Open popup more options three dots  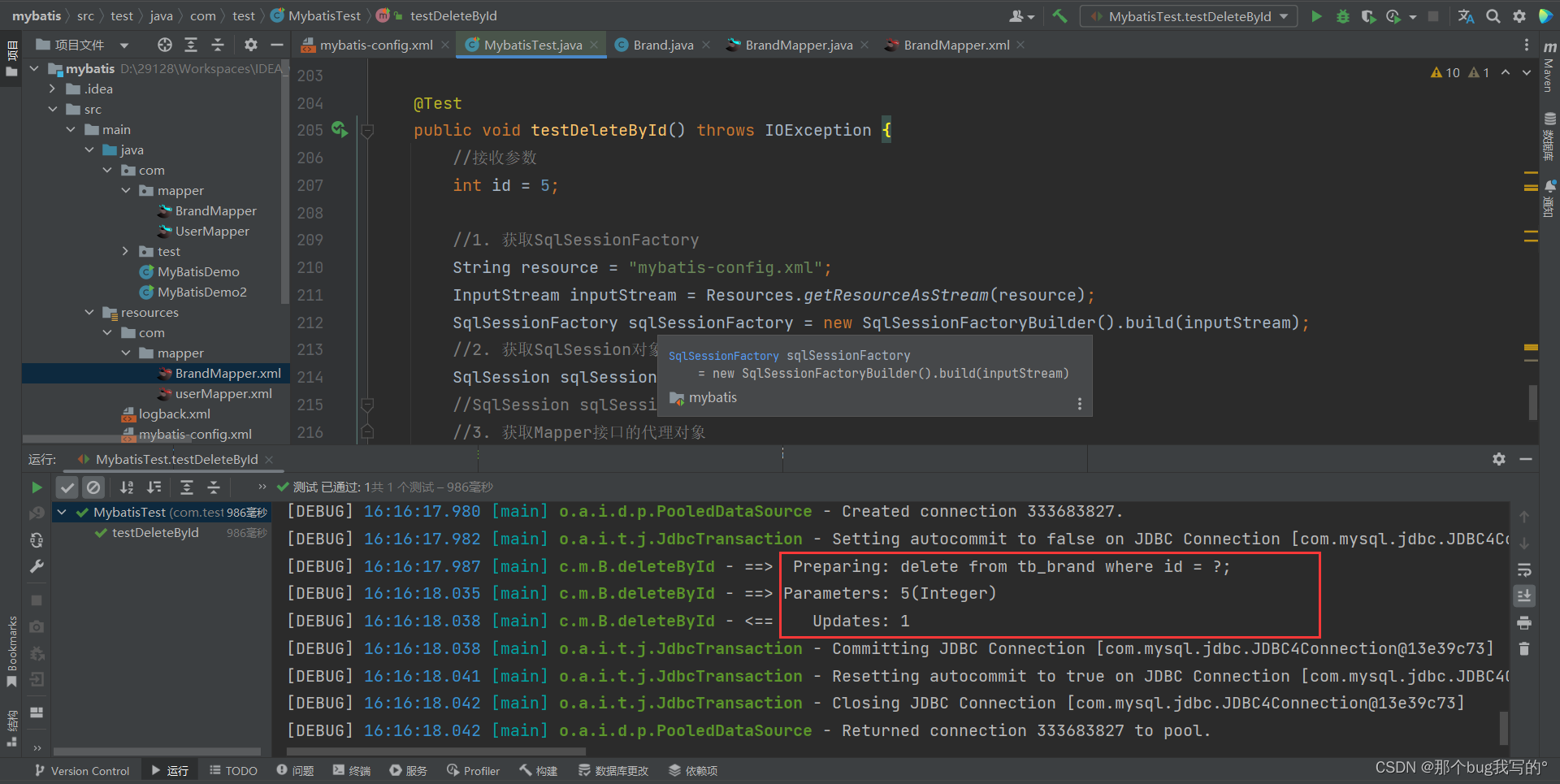point(1079,404)
